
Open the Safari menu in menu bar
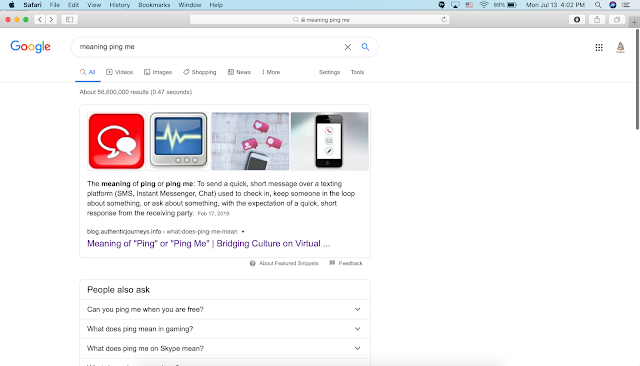pyautogui.click(x=32, y=5)
